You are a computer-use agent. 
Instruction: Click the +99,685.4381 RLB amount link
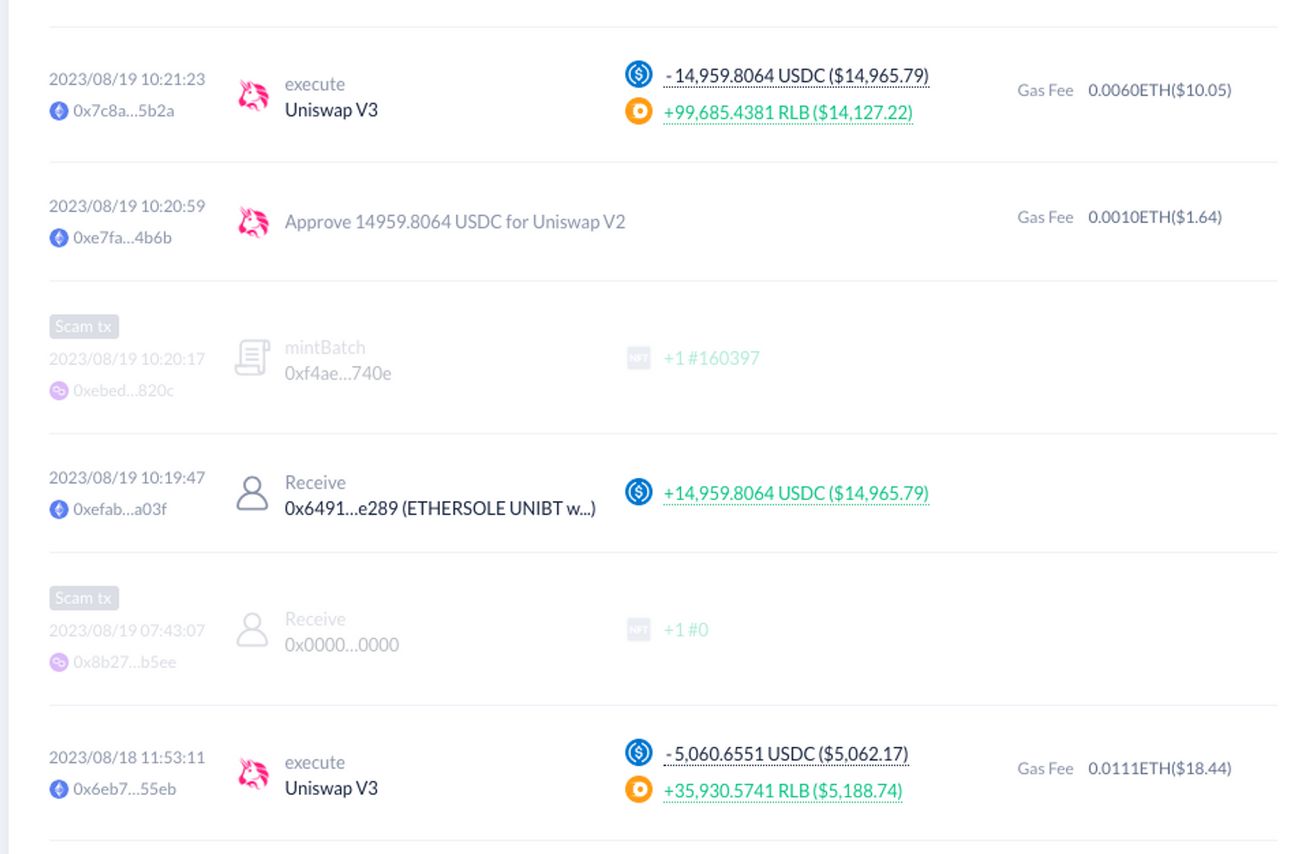(x=788, y=113)
